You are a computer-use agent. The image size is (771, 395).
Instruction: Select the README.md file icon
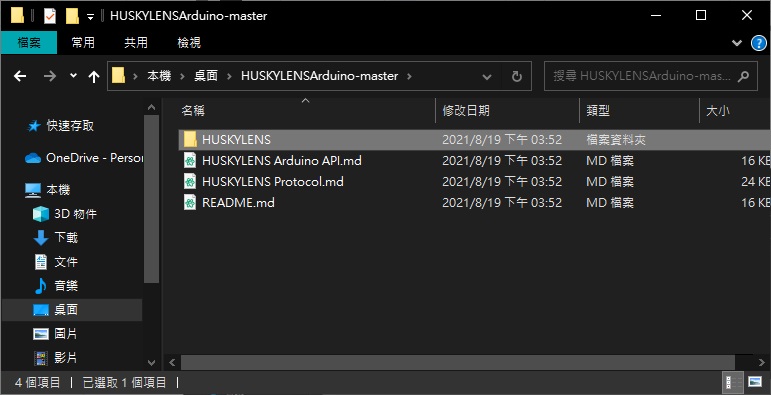click(190, 203)
